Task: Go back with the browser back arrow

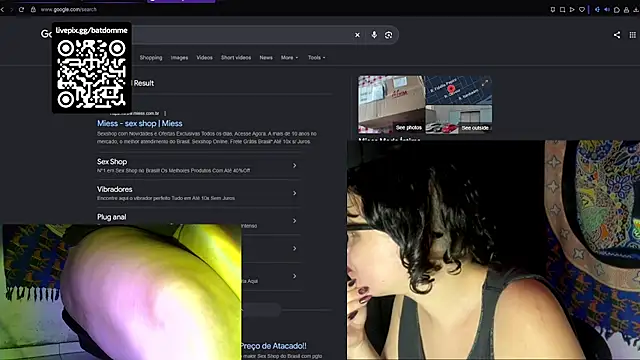Action: 3,9
